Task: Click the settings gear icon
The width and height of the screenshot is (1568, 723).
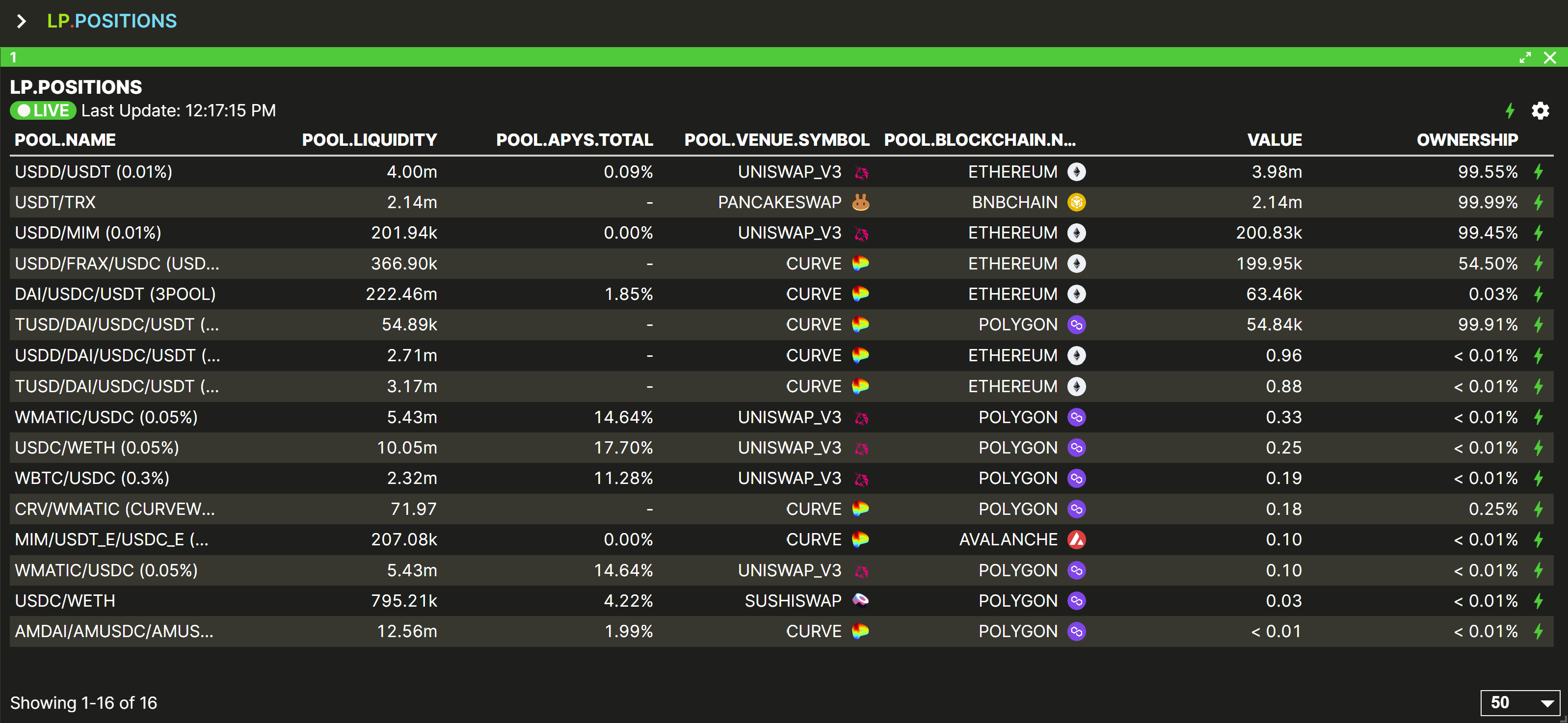Action: point(1540,111)
